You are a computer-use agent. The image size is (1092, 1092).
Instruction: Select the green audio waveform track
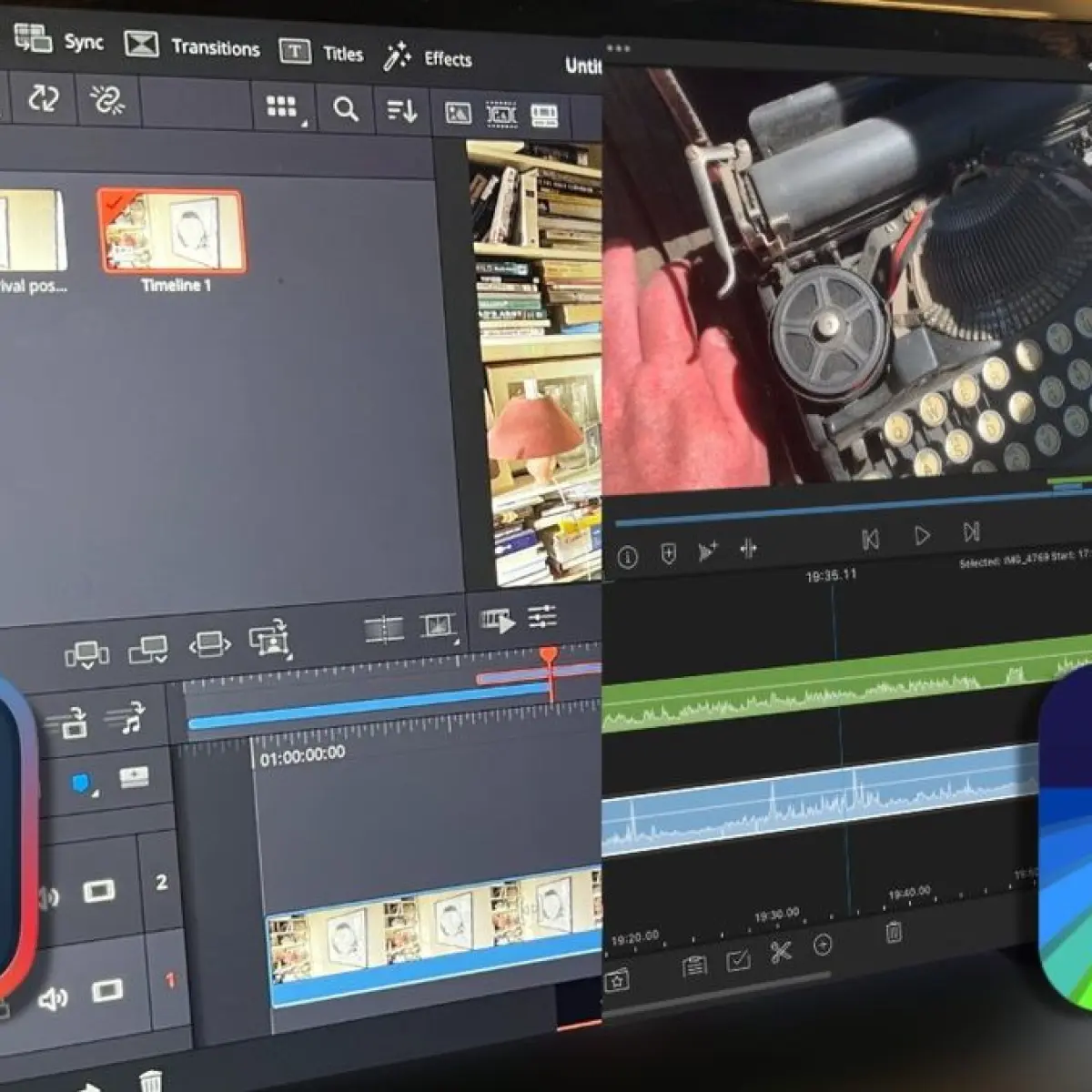[846, 684]
